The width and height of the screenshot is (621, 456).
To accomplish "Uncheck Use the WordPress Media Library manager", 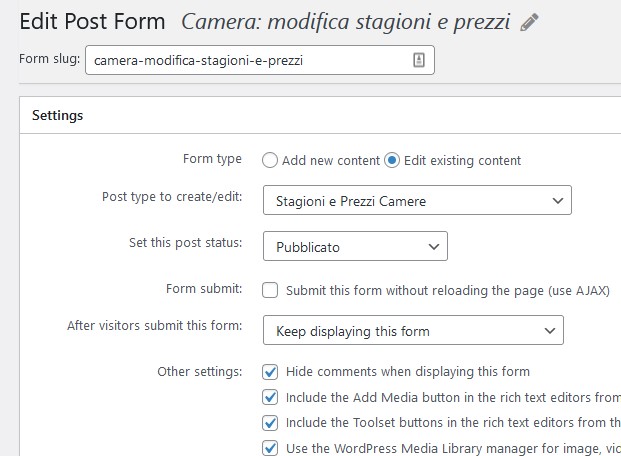I will coord(270,448).
